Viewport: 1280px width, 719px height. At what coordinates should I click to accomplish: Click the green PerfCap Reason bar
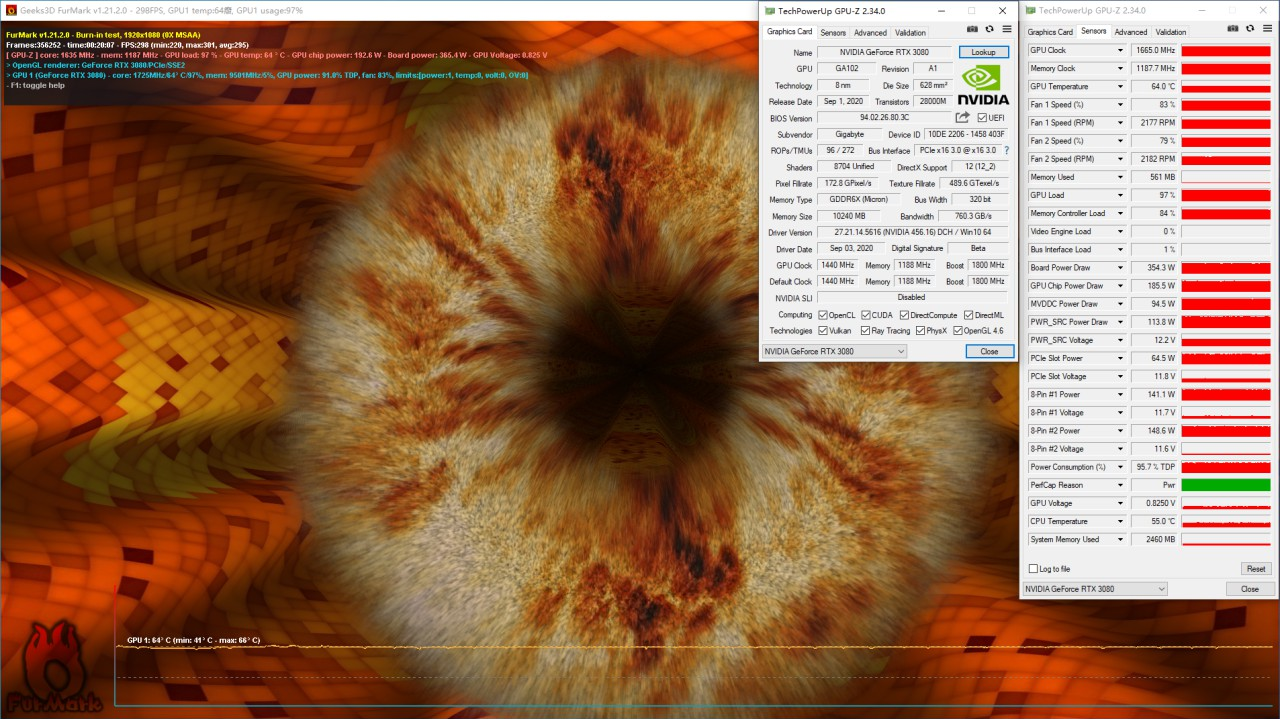point(1226,485)
